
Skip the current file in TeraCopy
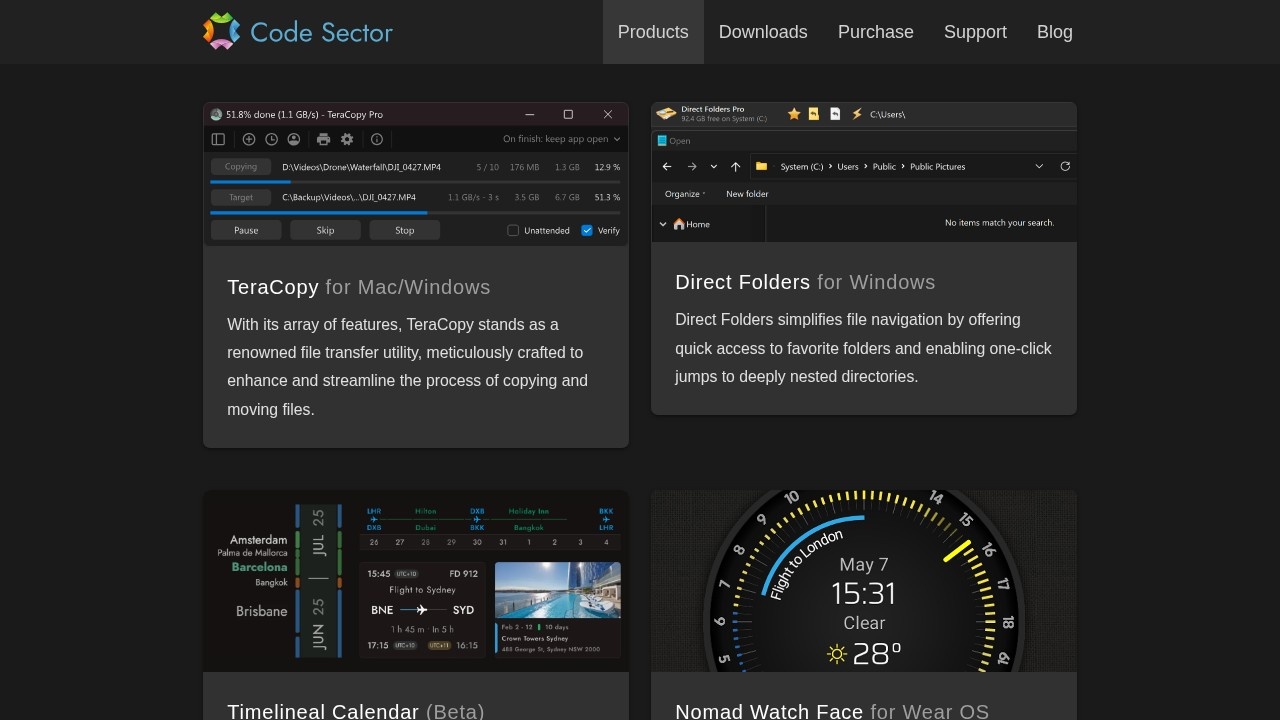tap(325, 230)
